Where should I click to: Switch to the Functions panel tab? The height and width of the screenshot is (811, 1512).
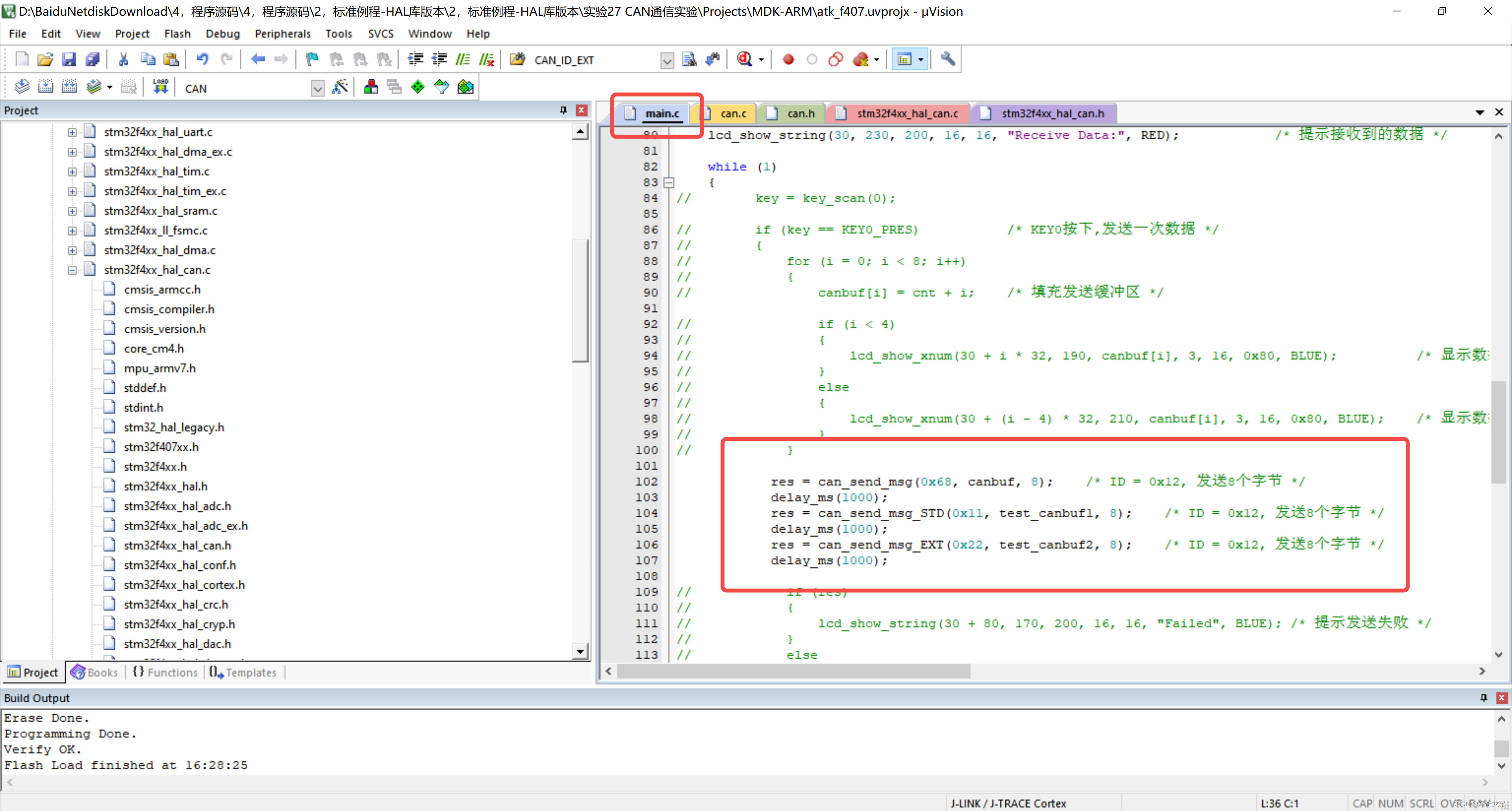click(x=165, y=672)
